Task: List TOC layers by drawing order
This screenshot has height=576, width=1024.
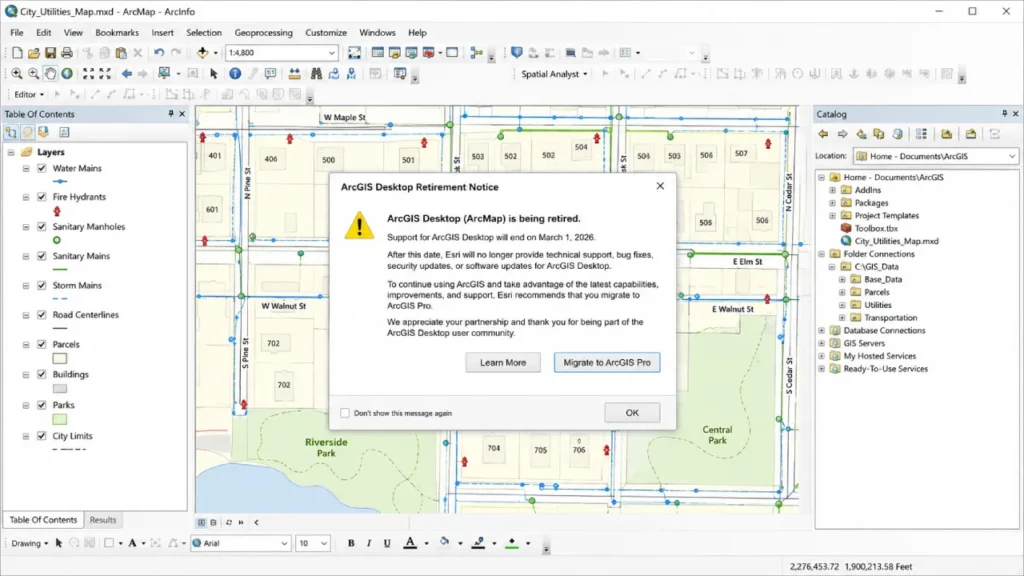Action: coord(11,133)
